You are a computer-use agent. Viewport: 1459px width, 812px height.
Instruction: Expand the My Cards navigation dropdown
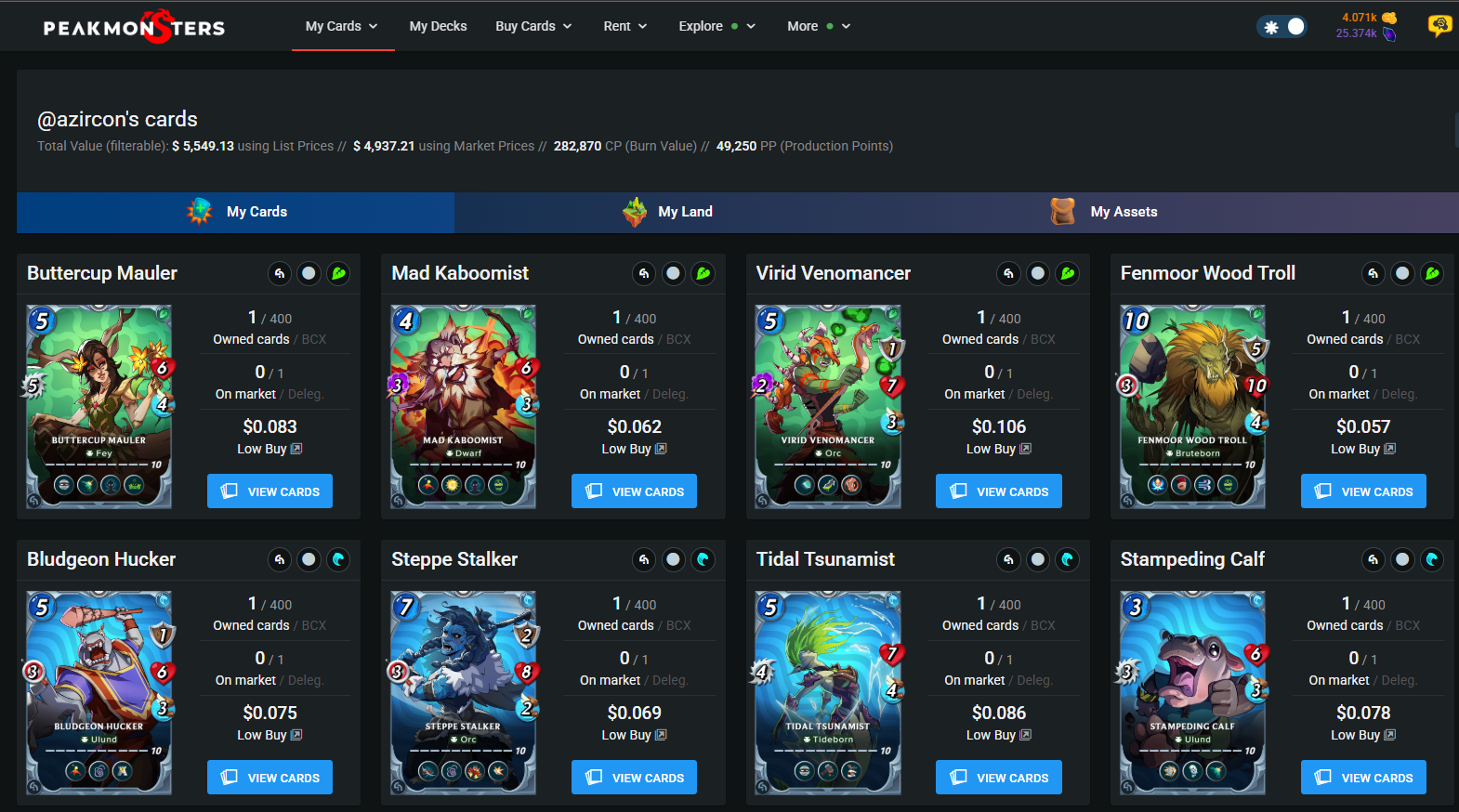coord(342,26)
